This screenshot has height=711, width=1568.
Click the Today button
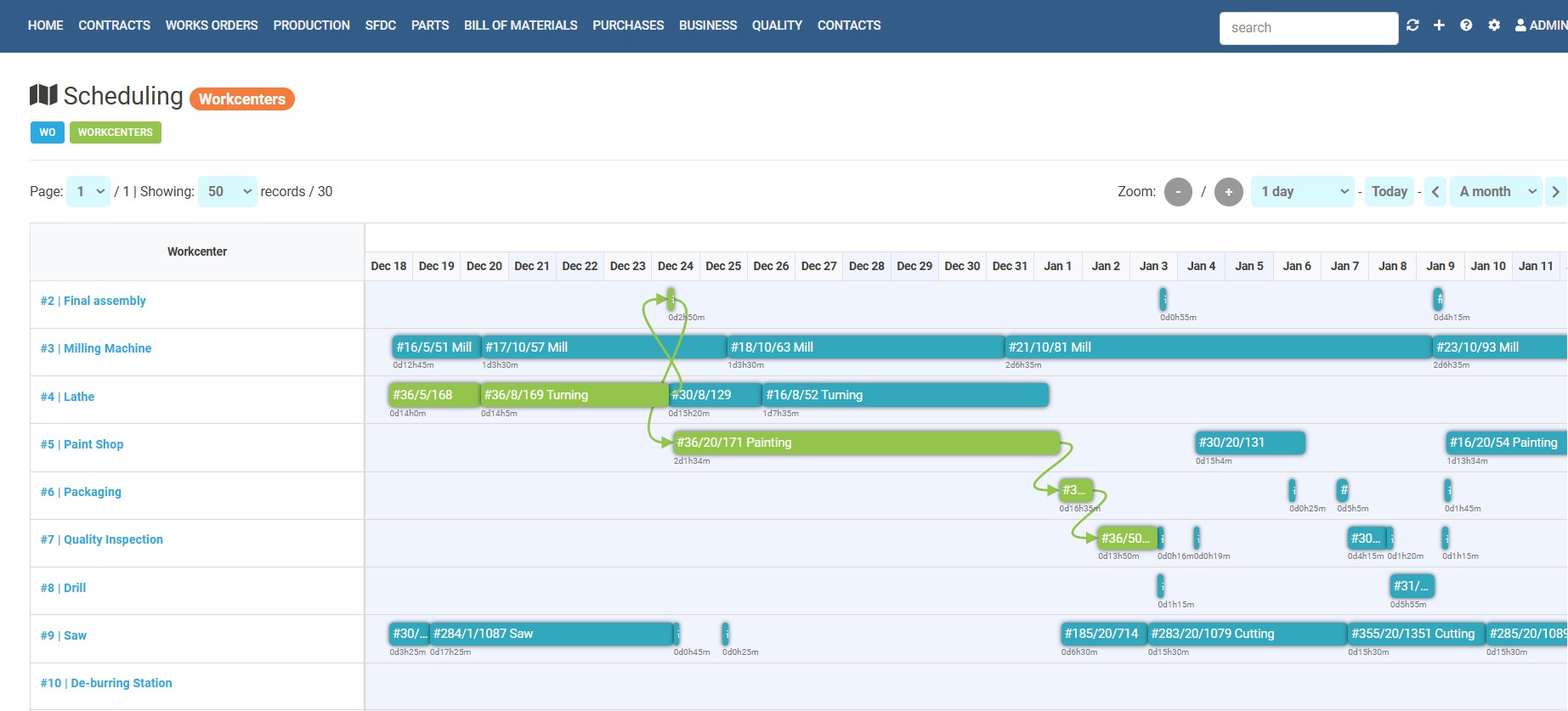pyautogui.click(x=1389, y=192)
